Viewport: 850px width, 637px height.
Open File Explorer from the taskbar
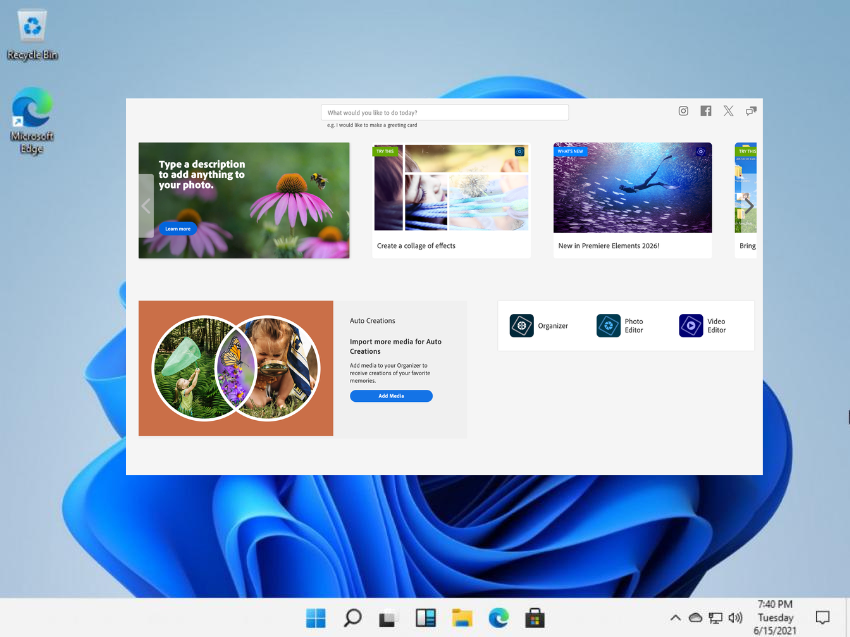(461, 618)
